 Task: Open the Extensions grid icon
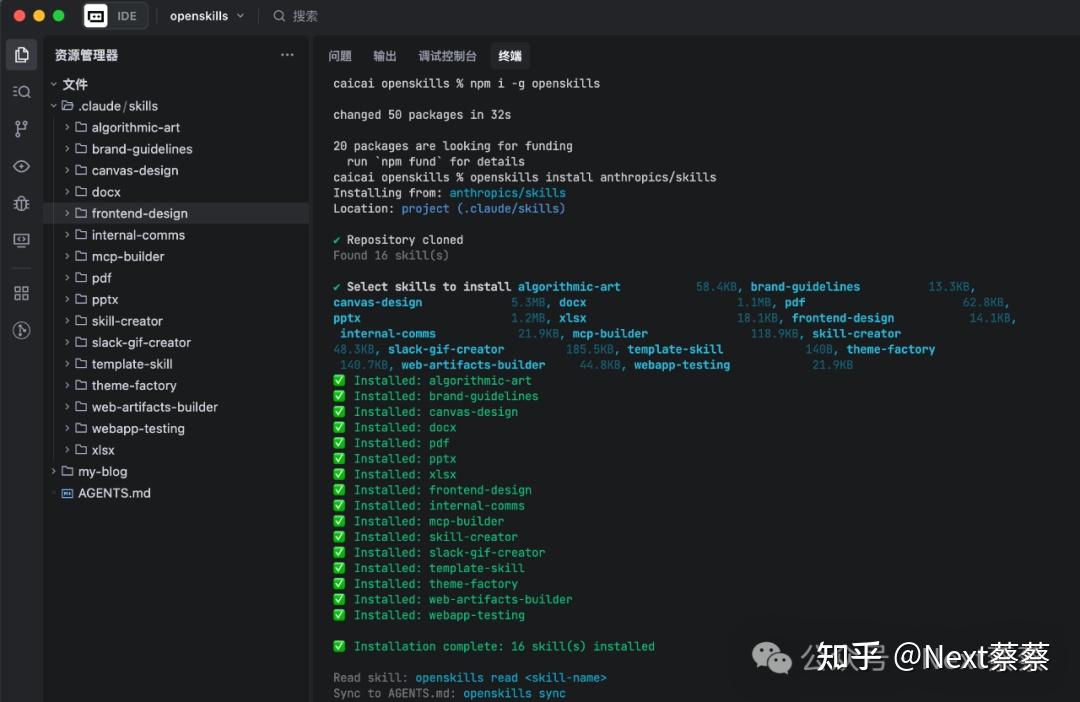(21, 292)
